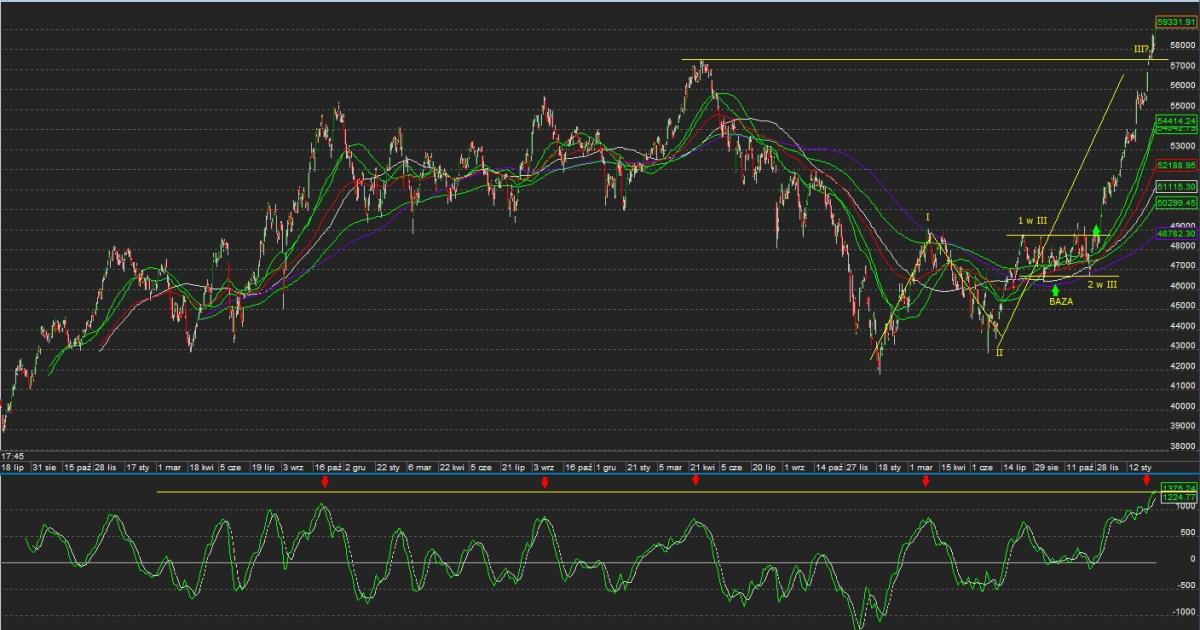The height and width of the screenshot is (630, 1200).
Task: Click the green 50299.45 price label
Action: click(1176, 203)
